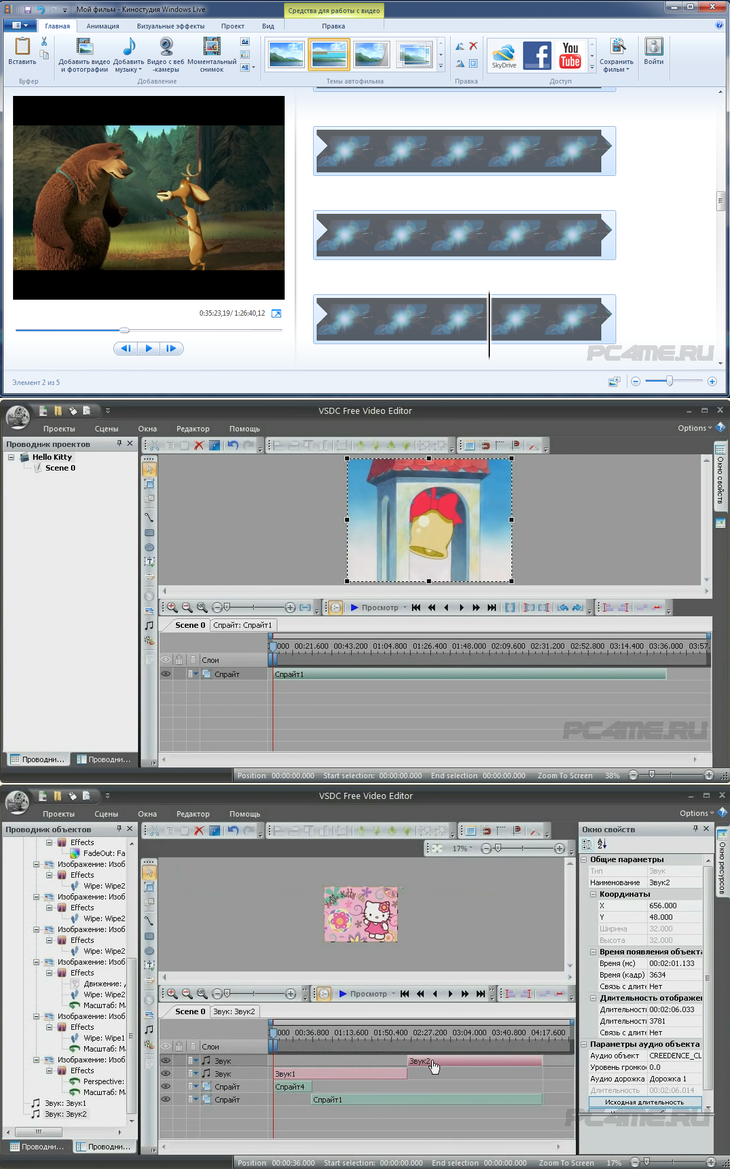Click categorized view icon in properties panel
The width and height of the screenshot is (730, 1169).
587,844
